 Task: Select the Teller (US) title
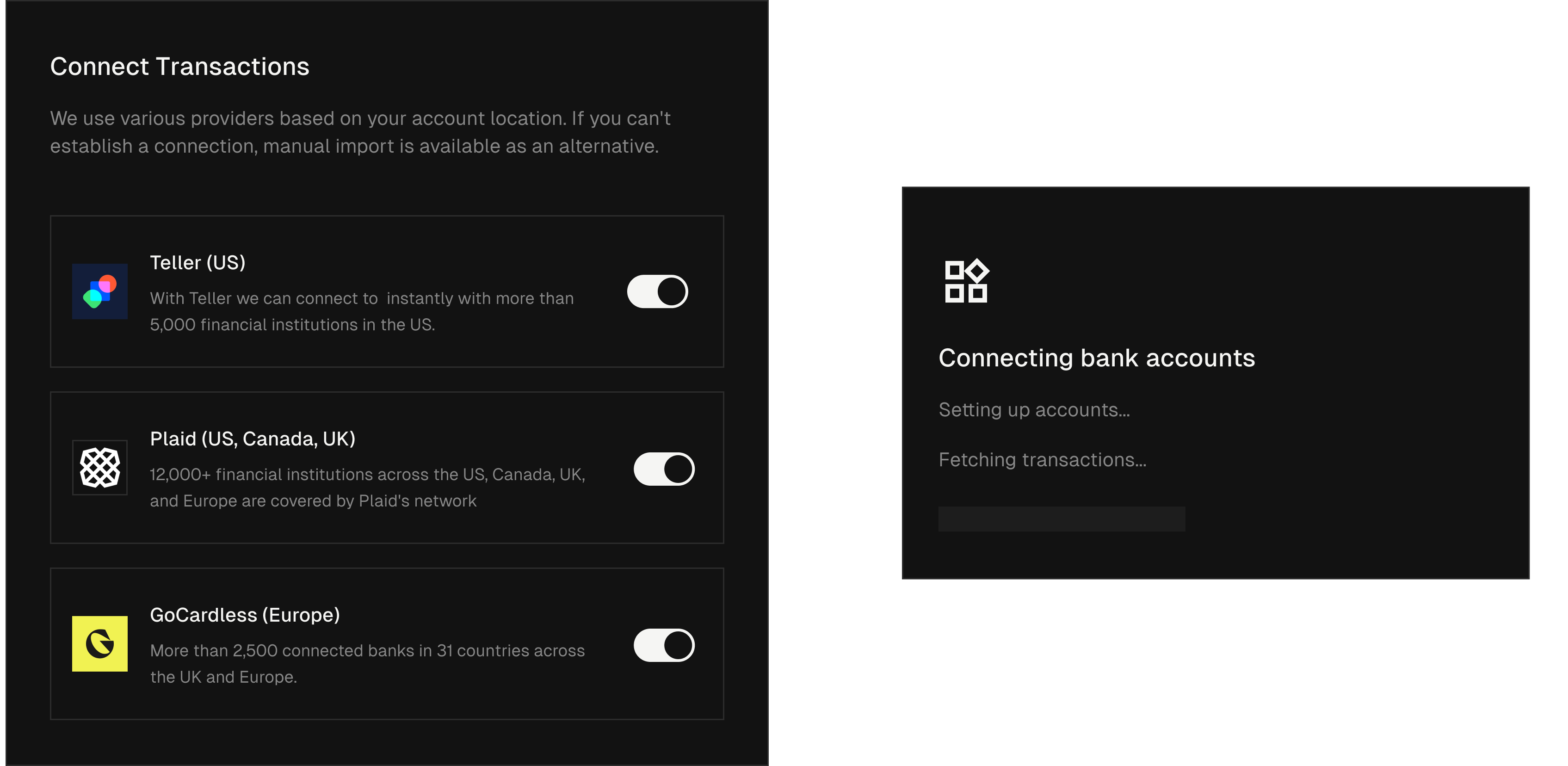click(x=198, y=262)
